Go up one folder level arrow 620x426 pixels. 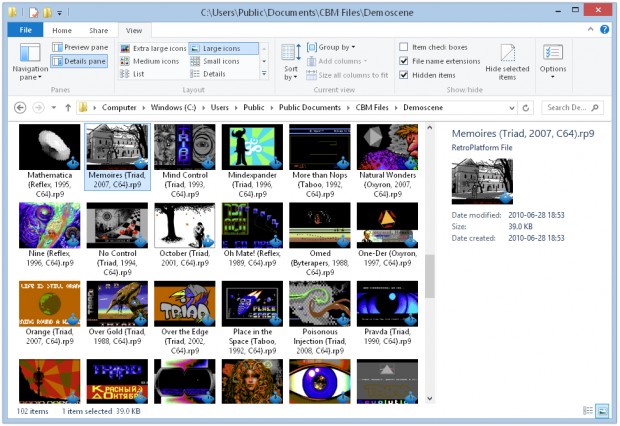point(68,108)
